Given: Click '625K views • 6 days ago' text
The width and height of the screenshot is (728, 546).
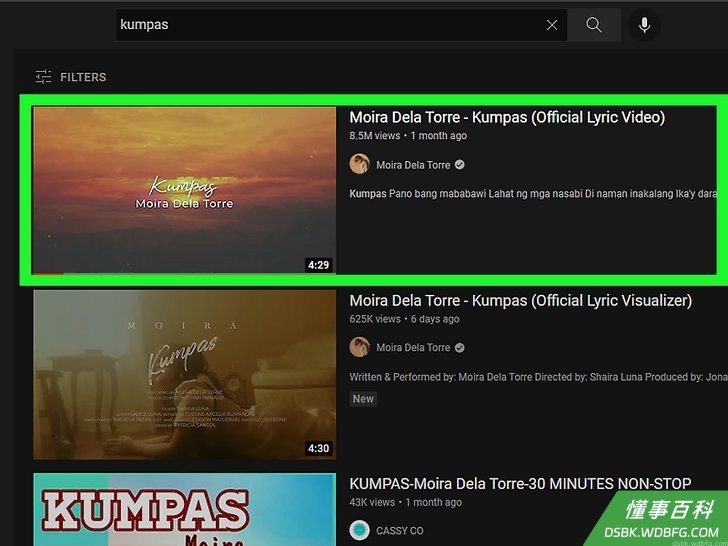Looking at the screenshot, I should (x=404, y=319).
